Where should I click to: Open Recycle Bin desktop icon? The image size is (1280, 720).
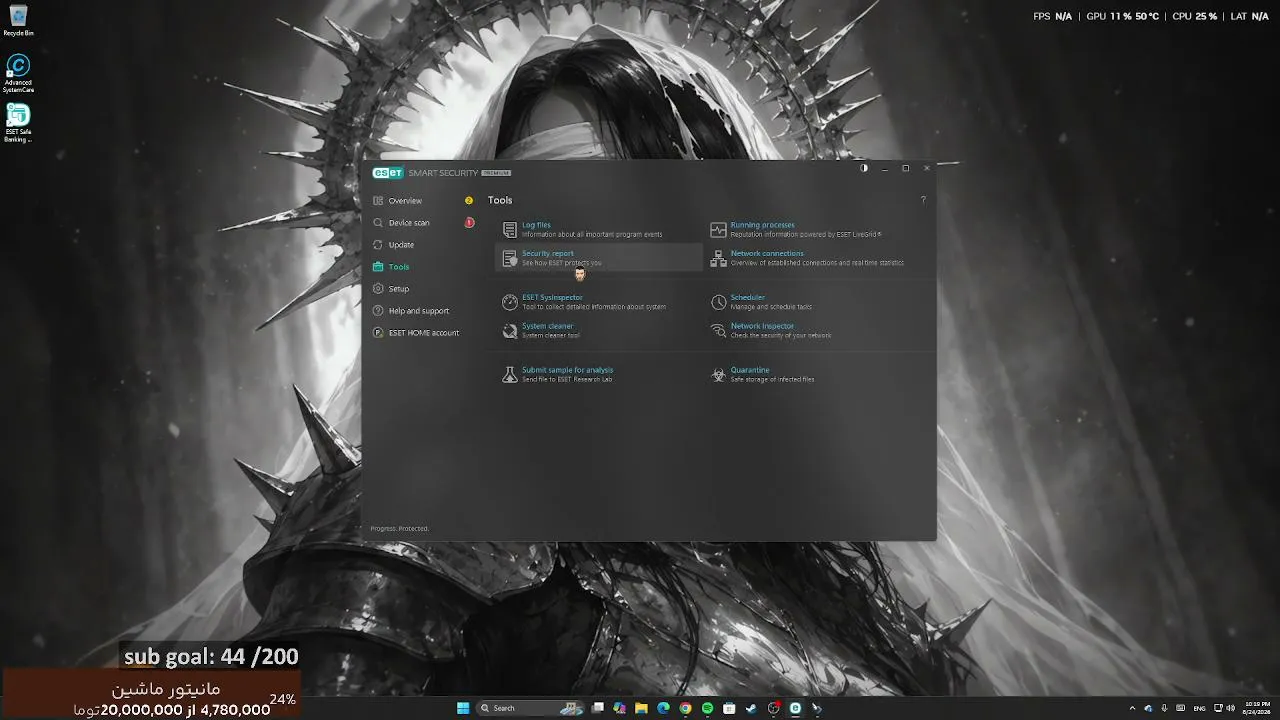tap(18, 21)
